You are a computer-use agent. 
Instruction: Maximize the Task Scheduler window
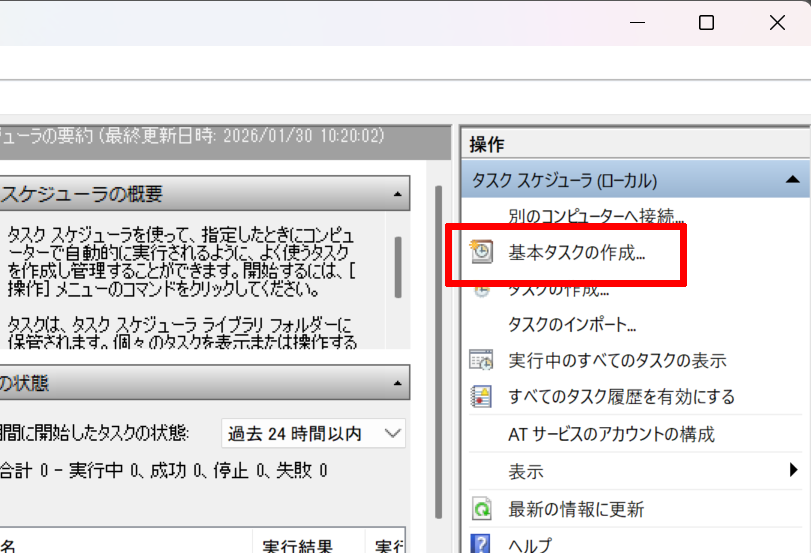point(706,23)
